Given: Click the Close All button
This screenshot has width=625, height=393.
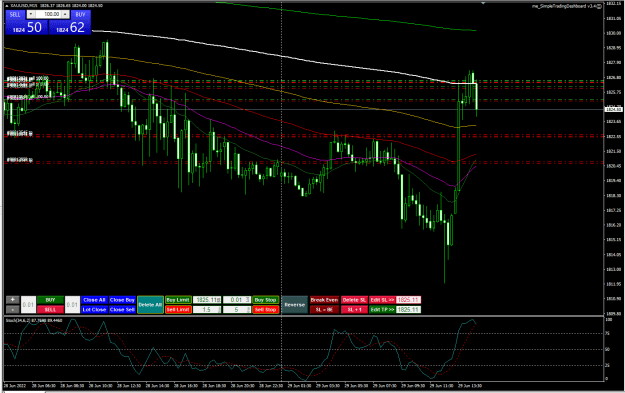Looking at the screenshot, I should 94,300.
